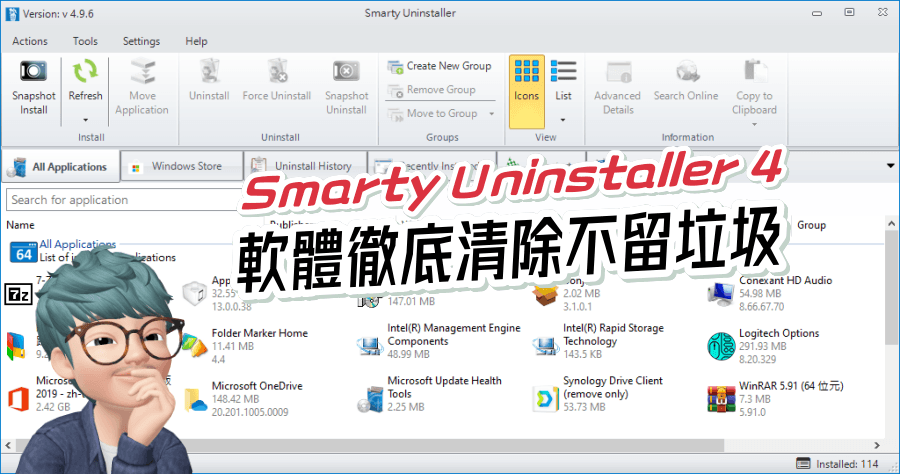Open the tab overflow dropdown arrow
900x474 pixels.
pos(890,166)
